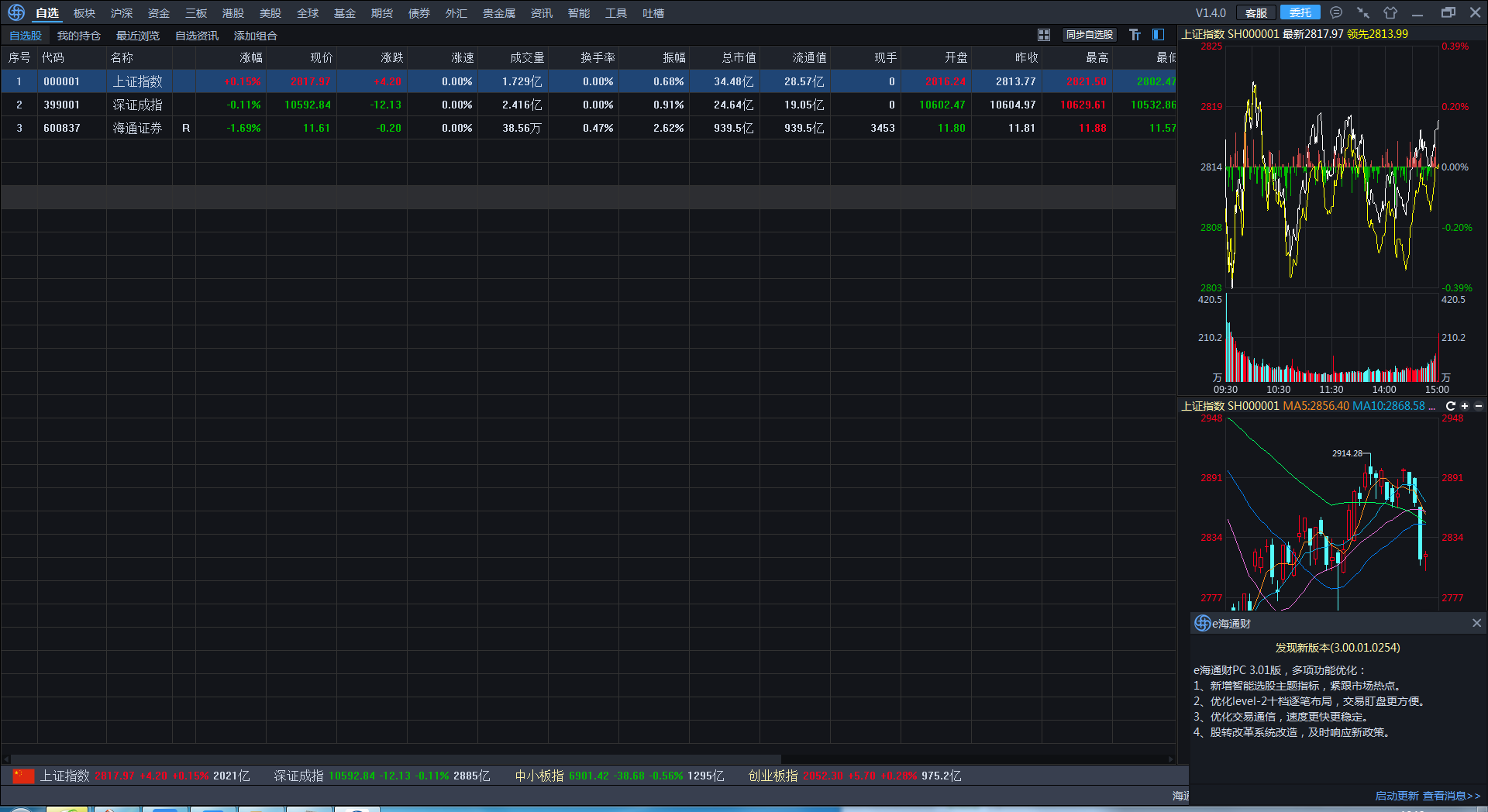Zoom in the K-line chart with plus
The height and width of the screenshot is (812, 1488).
(x=1465, y=406)
